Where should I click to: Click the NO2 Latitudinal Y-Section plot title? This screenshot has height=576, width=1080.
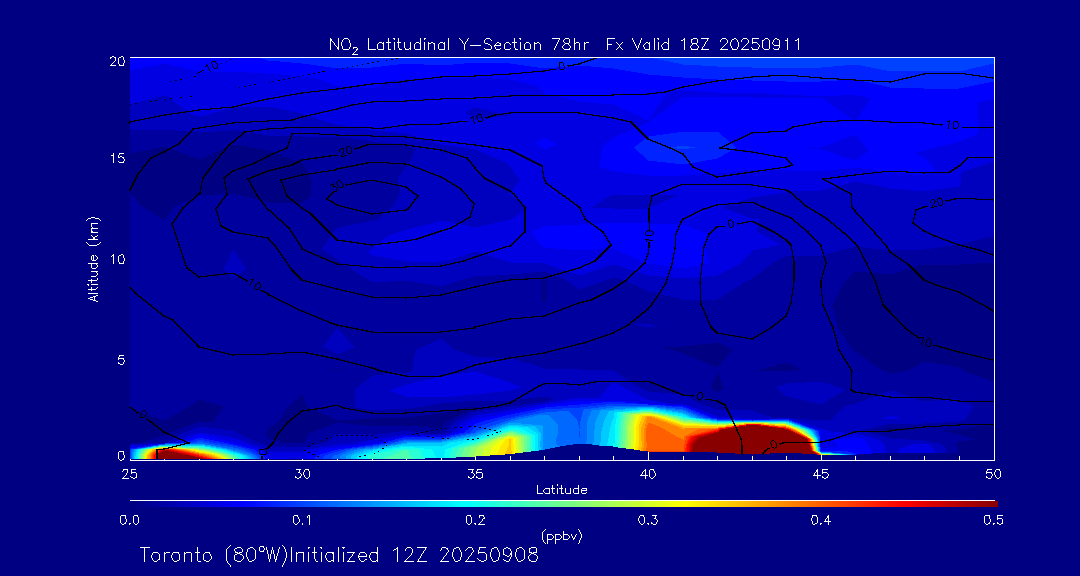point(564,44)
